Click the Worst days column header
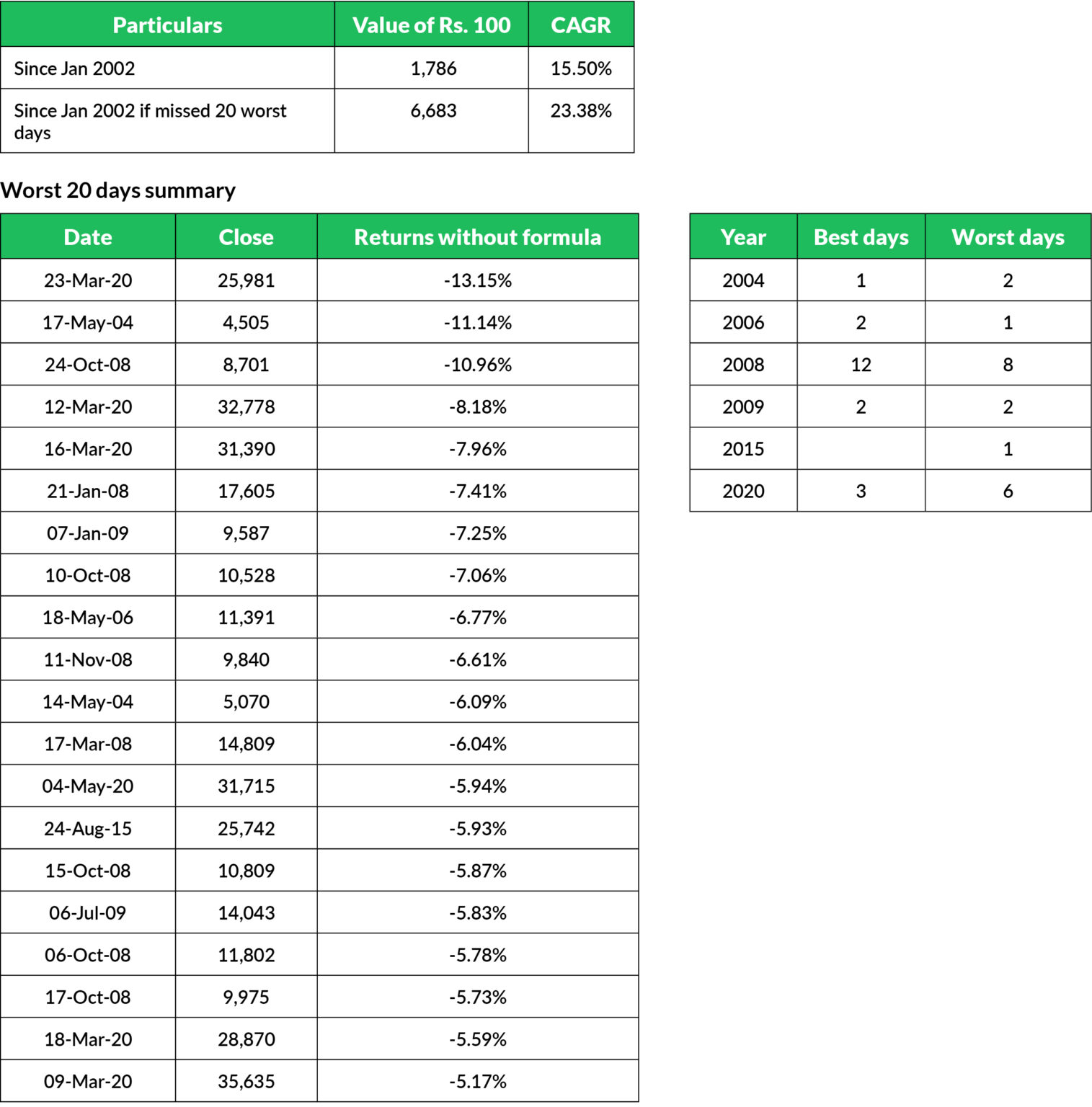Screen dimensions: 1092x1107 pyautogui.click(x=1008, y=237)
